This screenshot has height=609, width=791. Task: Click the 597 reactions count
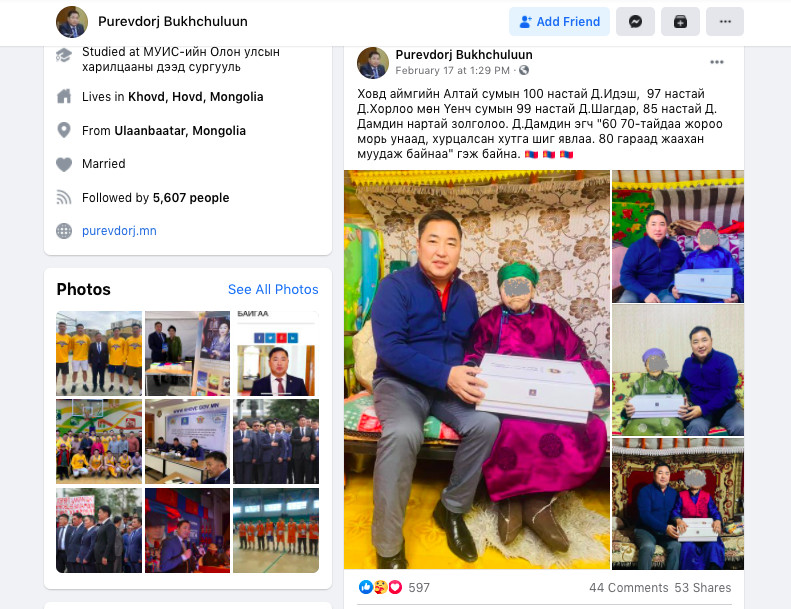click(x=419, y=587)
